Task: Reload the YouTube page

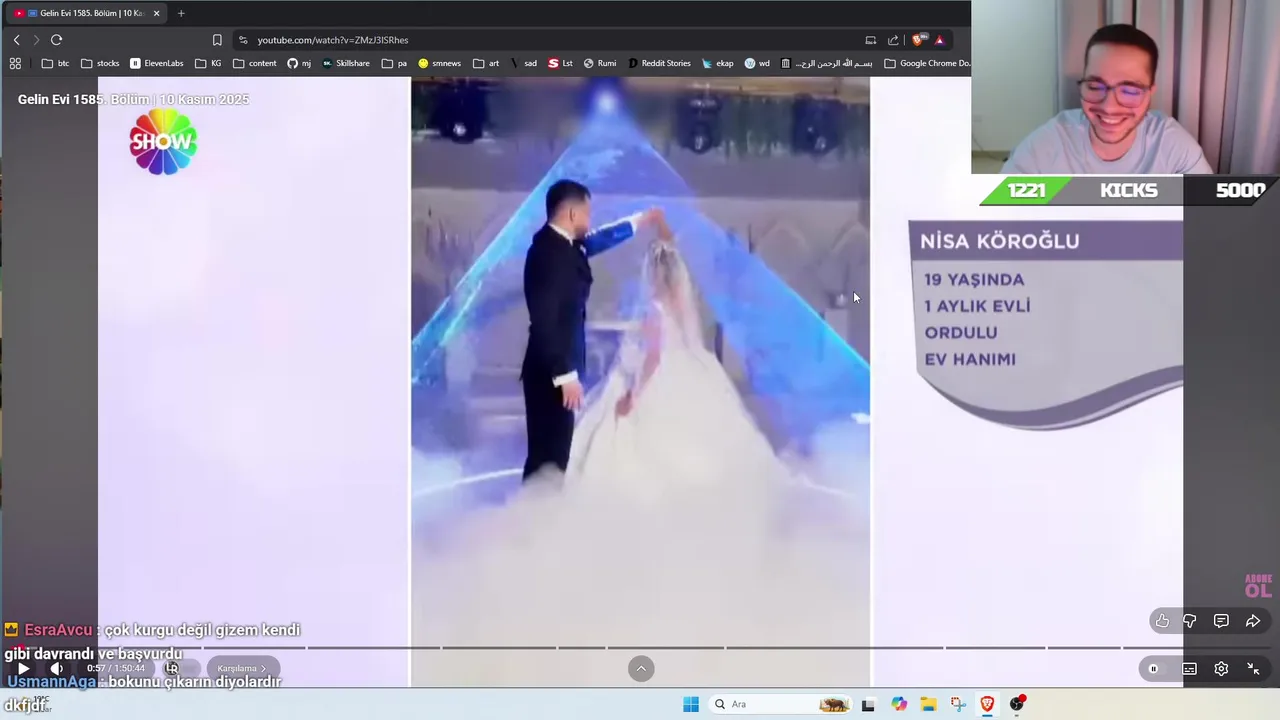Action: coord(56,40)
